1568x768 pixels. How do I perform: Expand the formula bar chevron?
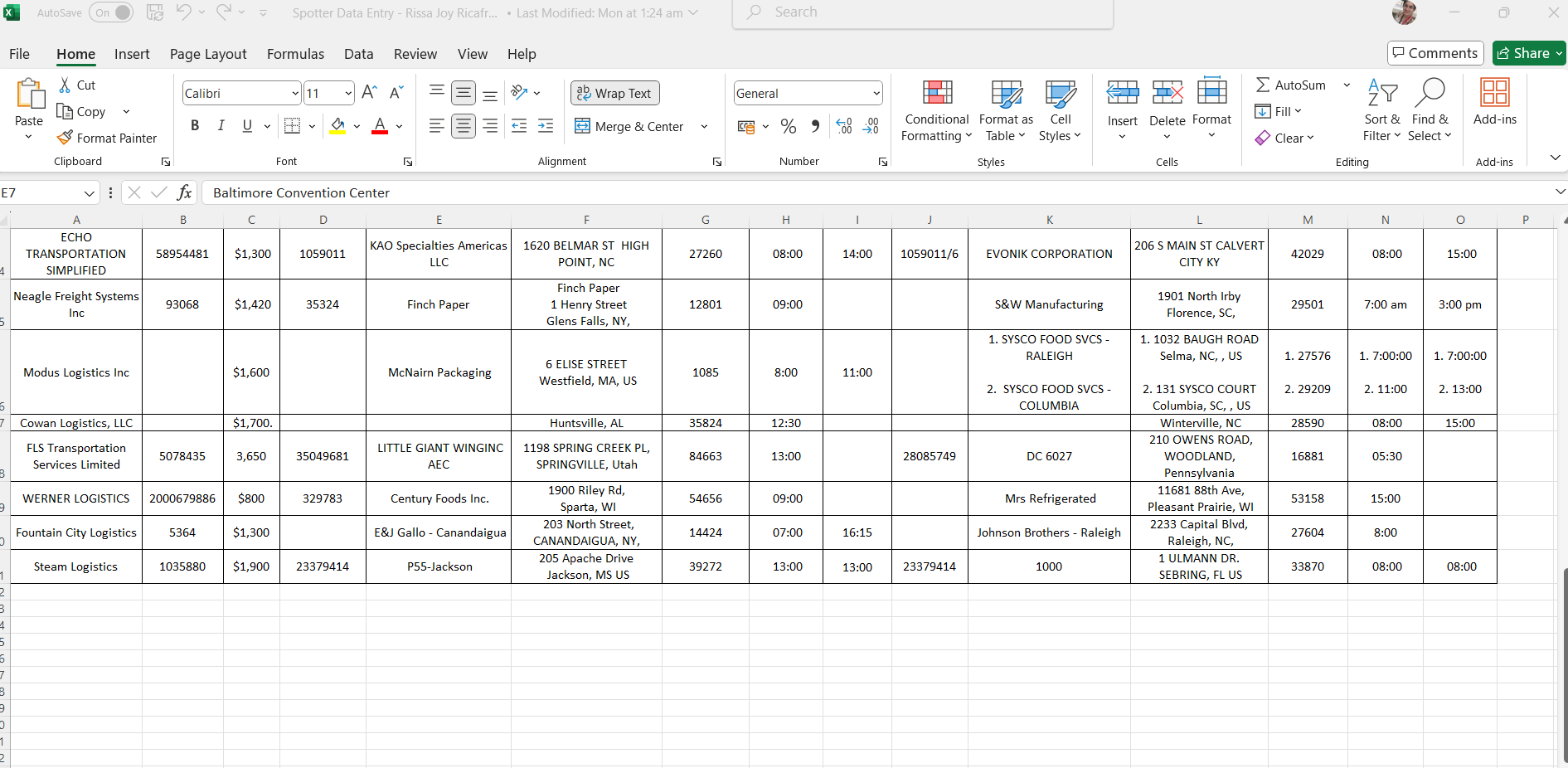pos(1560,192)
